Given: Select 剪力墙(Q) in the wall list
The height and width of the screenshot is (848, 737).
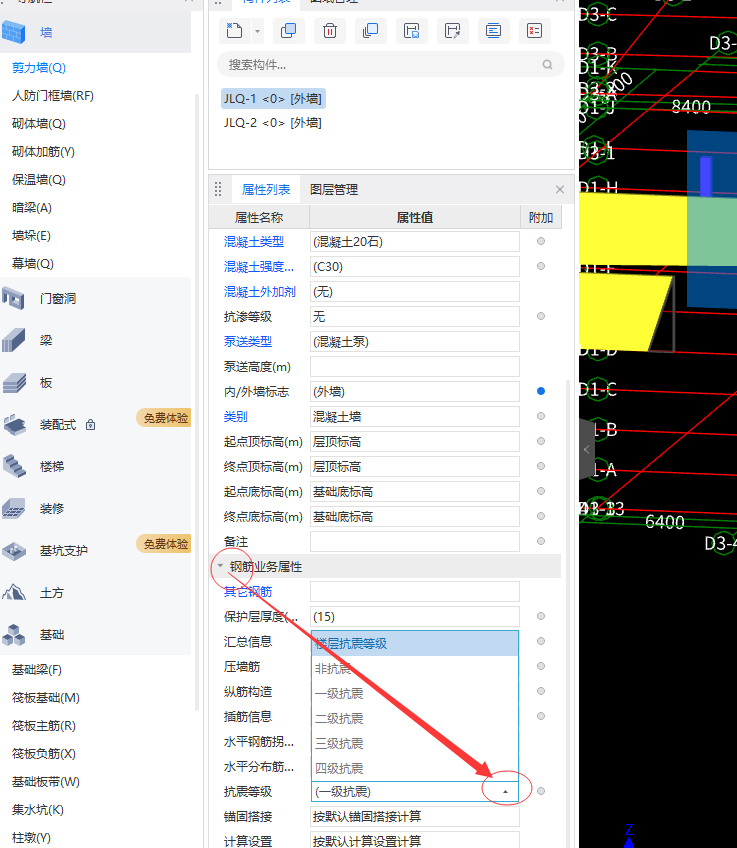Looking at the screenshot, I should [39, 68].
